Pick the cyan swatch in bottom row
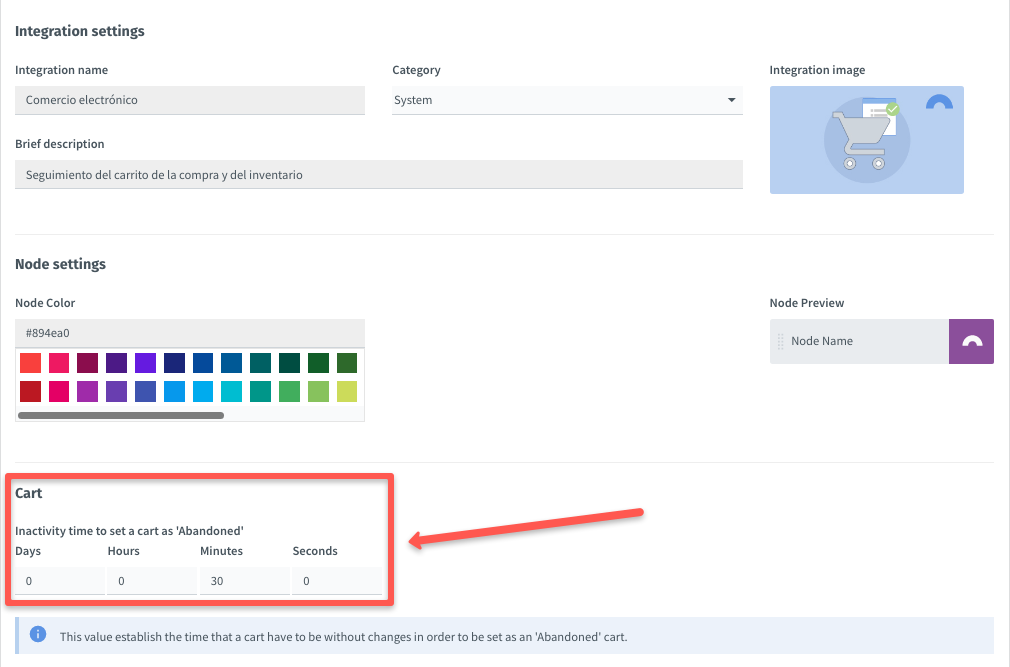1010x667 pixels. click(x=231, y=391)
